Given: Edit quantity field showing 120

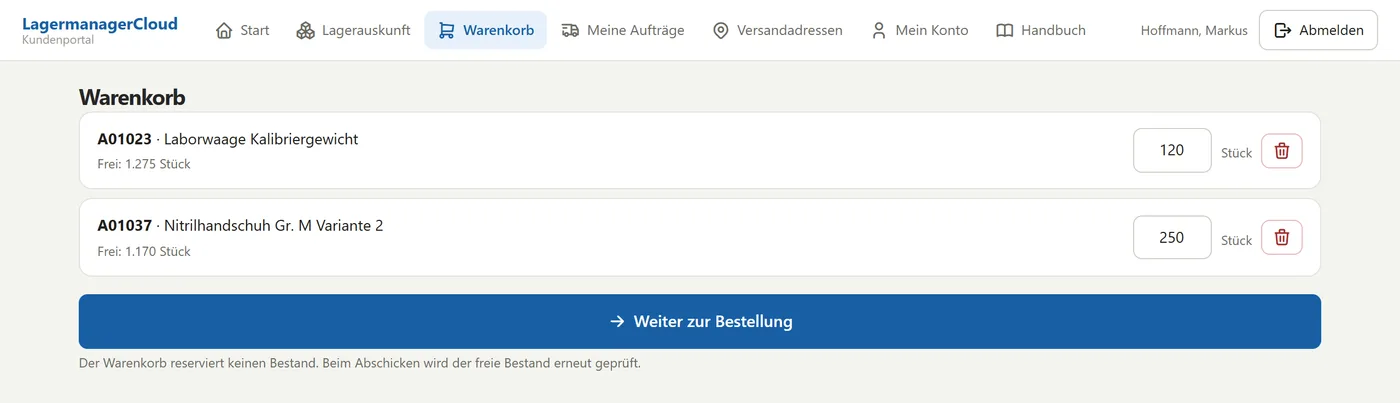Looking at the screenshot, I should pos(1172,151).
